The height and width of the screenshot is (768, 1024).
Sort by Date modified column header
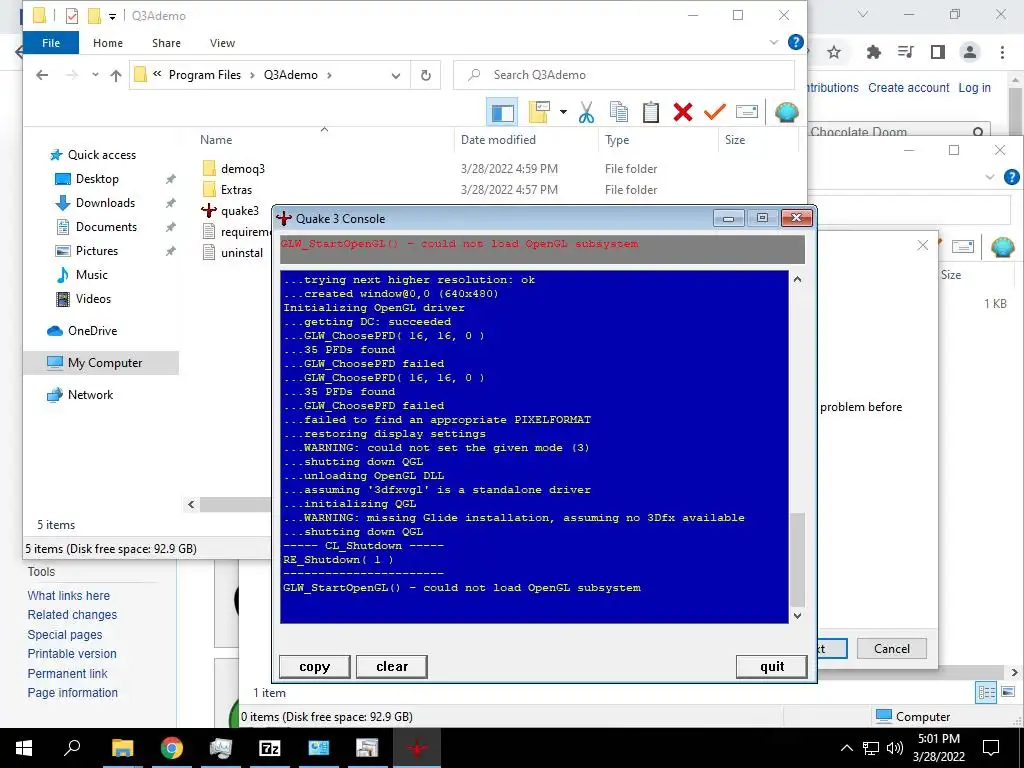point(498,140)
